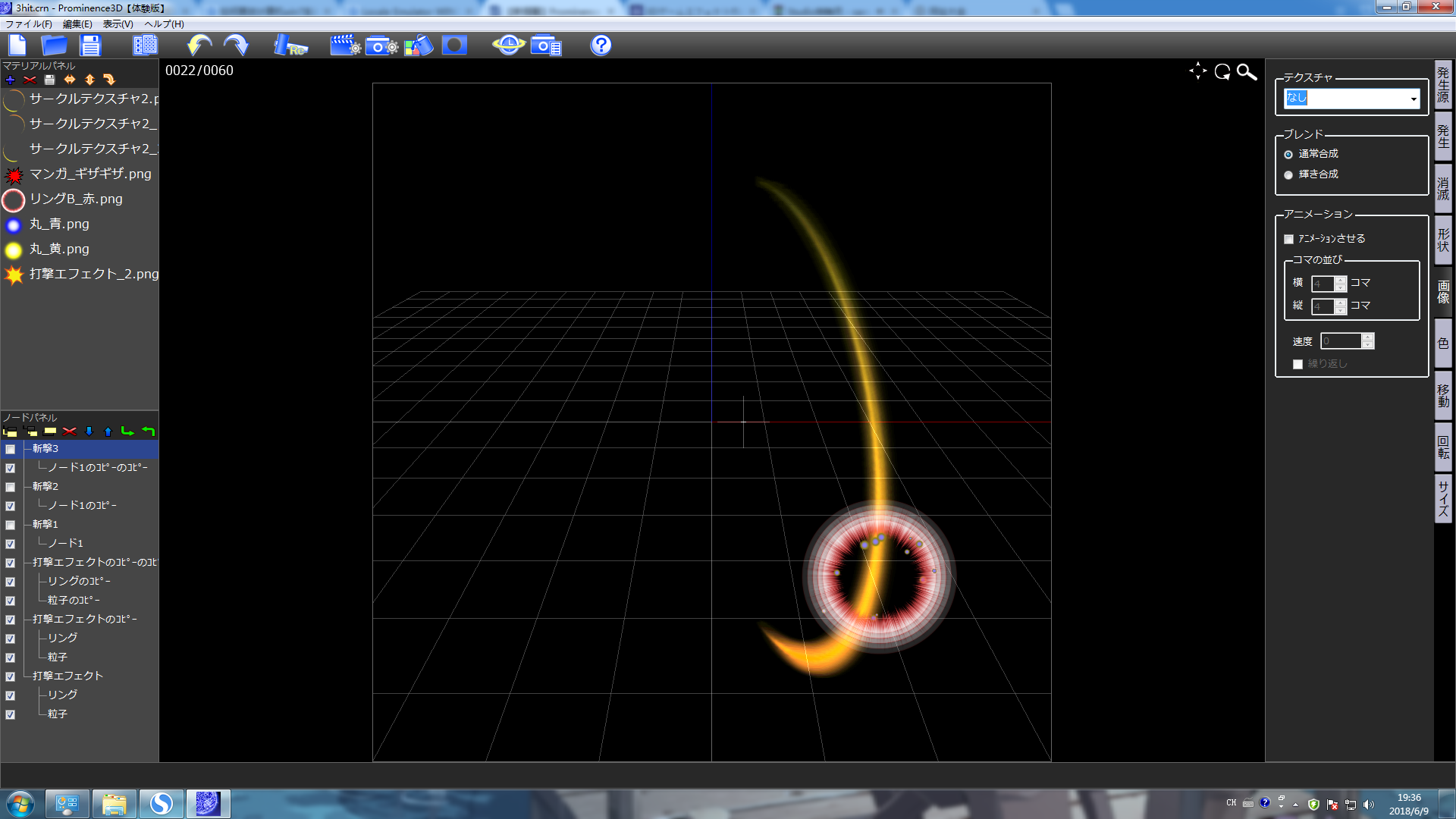Click the paint bucket background color icon

[x=419, y=45]
